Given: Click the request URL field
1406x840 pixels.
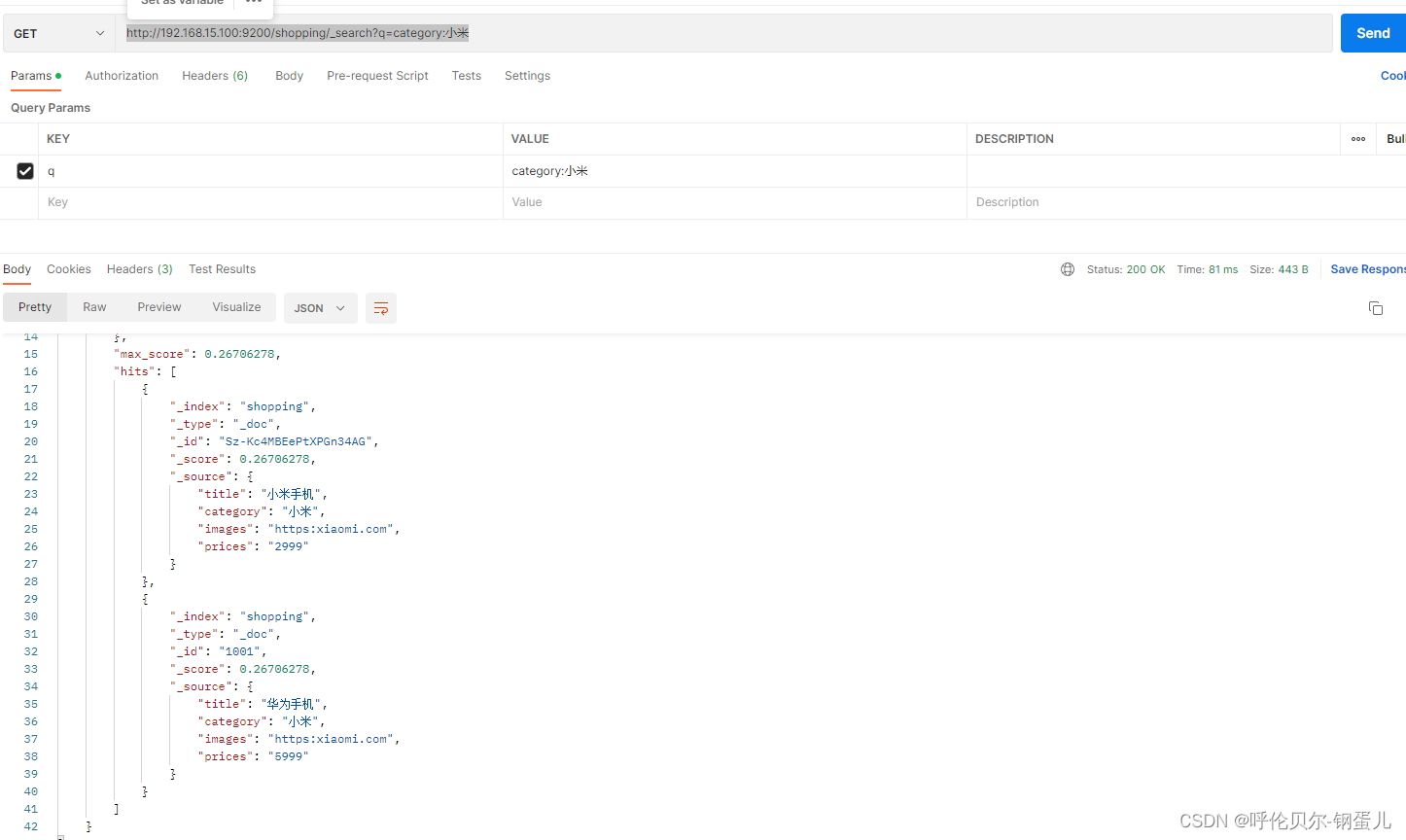Looking at the screenshot, I should 723,33.
